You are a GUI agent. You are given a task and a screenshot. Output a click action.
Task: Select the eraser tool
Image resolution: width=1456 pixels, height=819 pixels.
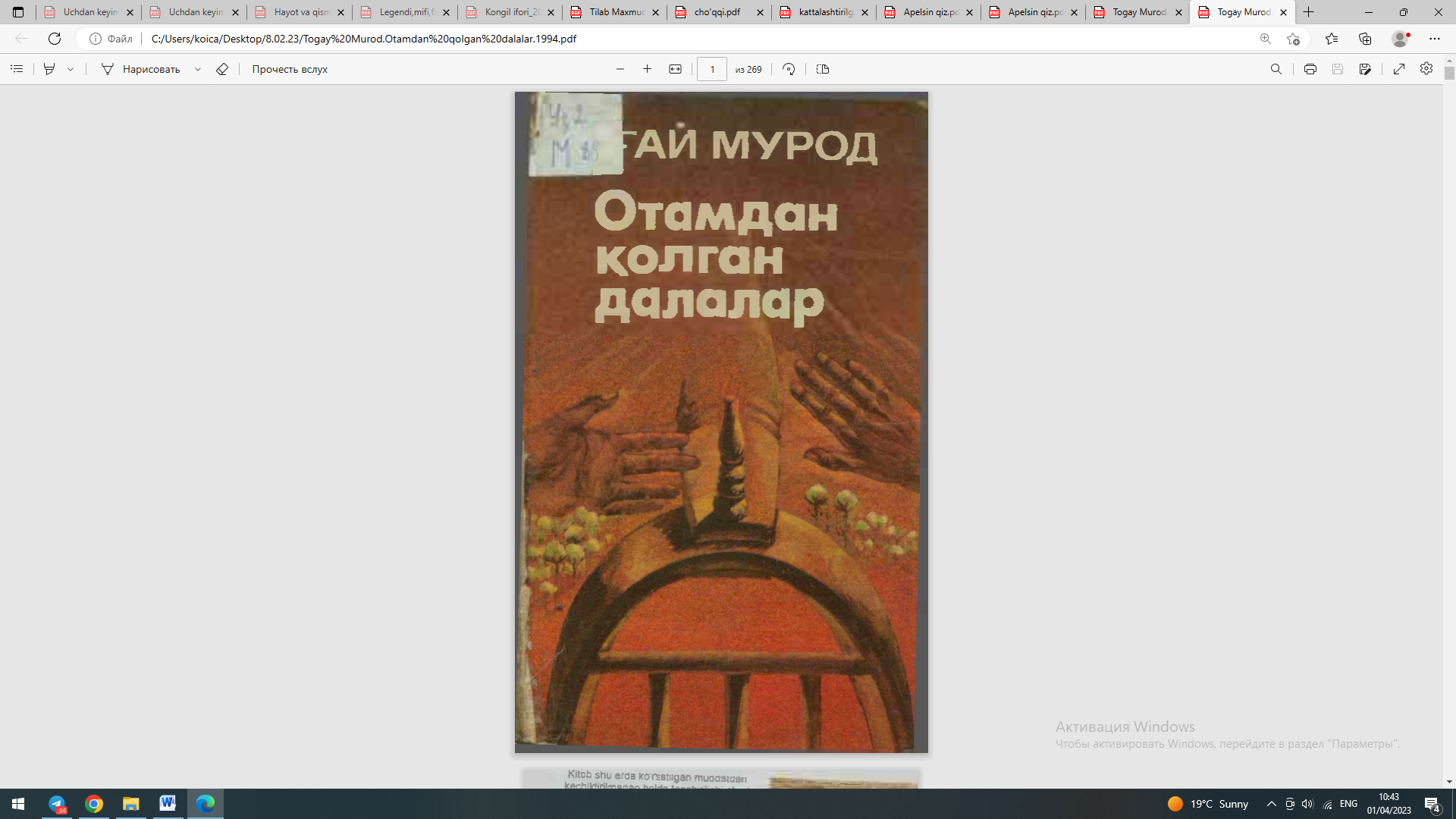[222, 69]
